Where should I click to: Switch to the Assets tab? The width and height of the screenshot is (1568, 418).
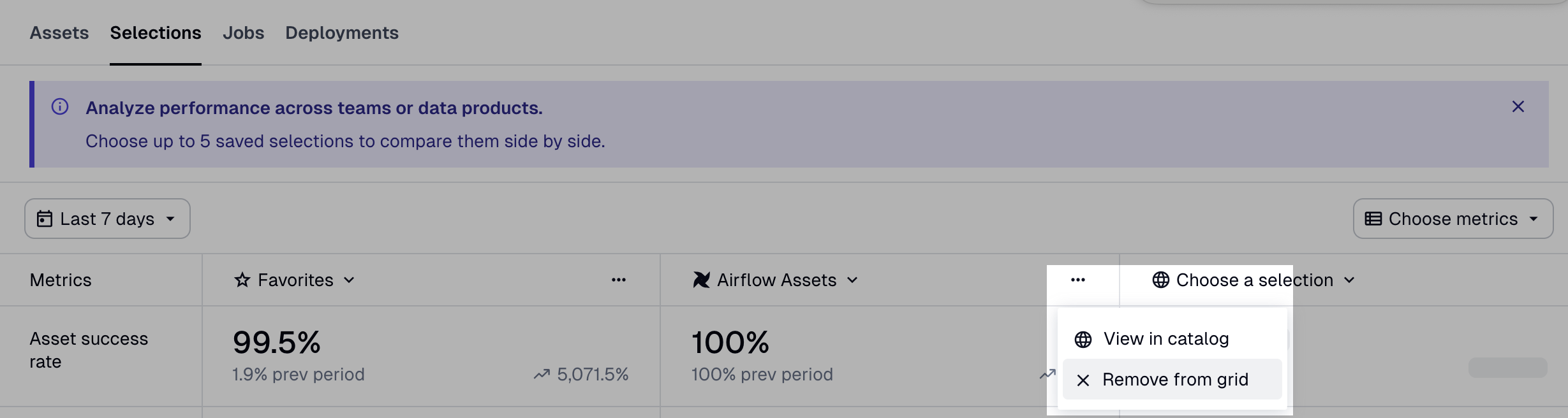pos(59,33)
